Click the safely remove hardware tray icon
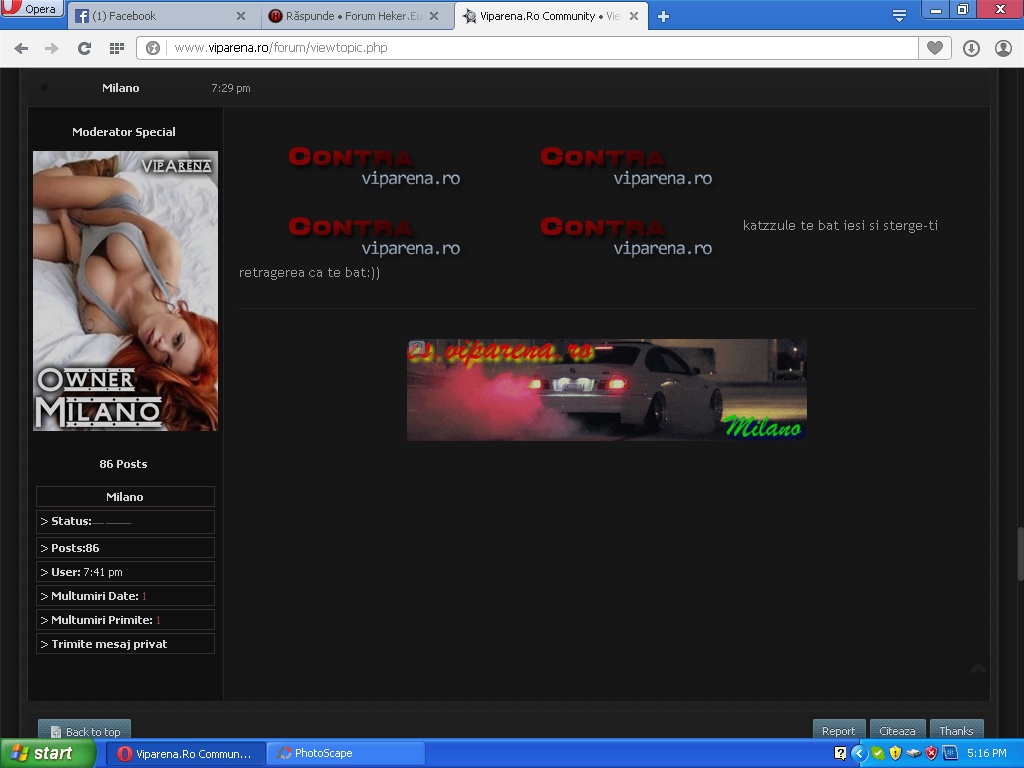 pyautogui.click(x=914, y=754)
